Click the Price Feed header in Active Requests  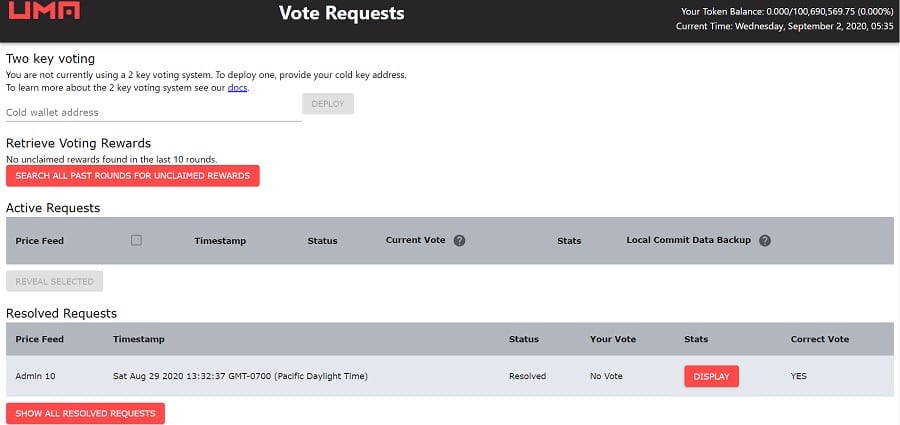pos(40,241)
